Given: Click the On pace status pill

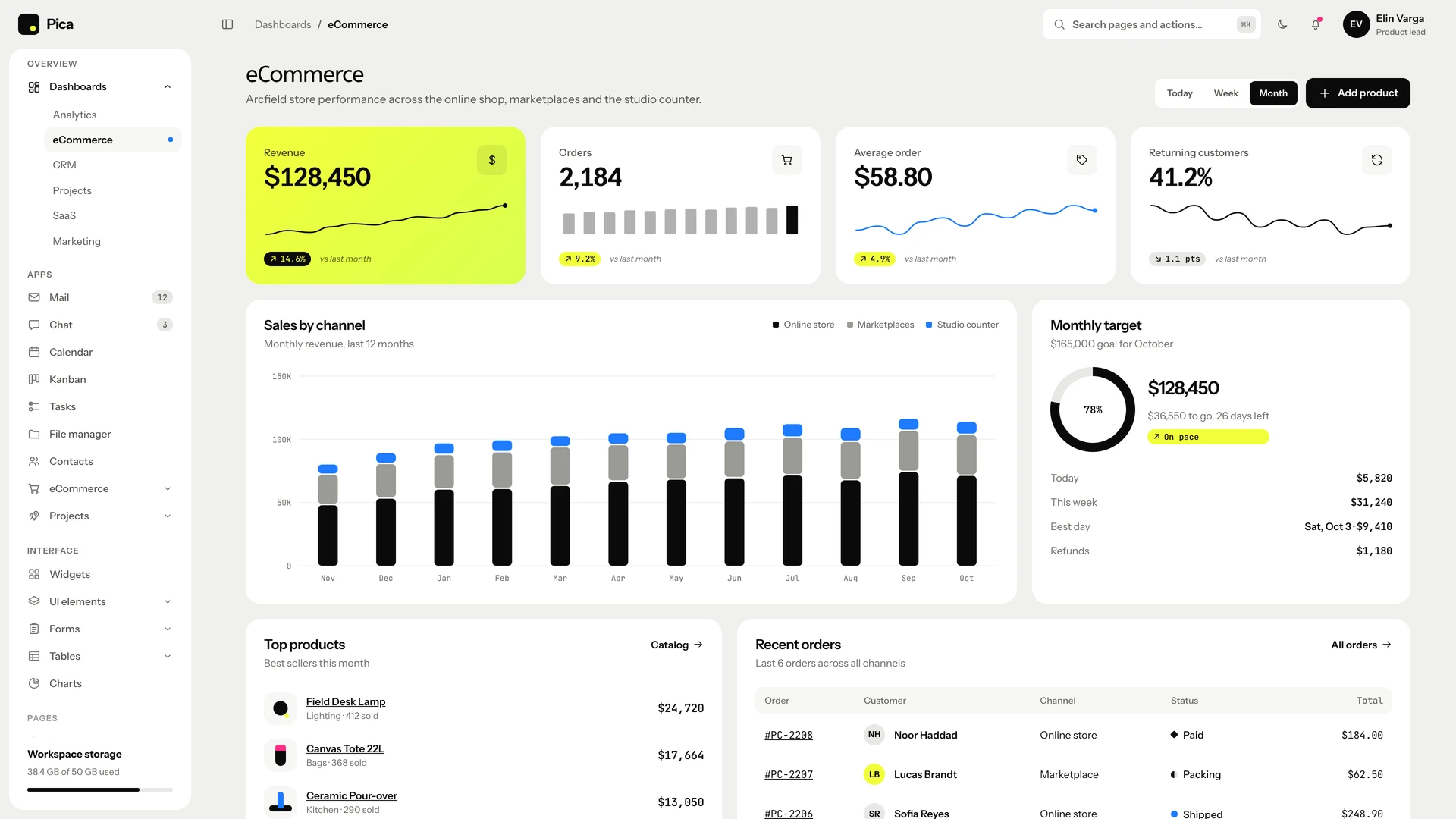Looking at the screenshot, I should click(1208, 437).
